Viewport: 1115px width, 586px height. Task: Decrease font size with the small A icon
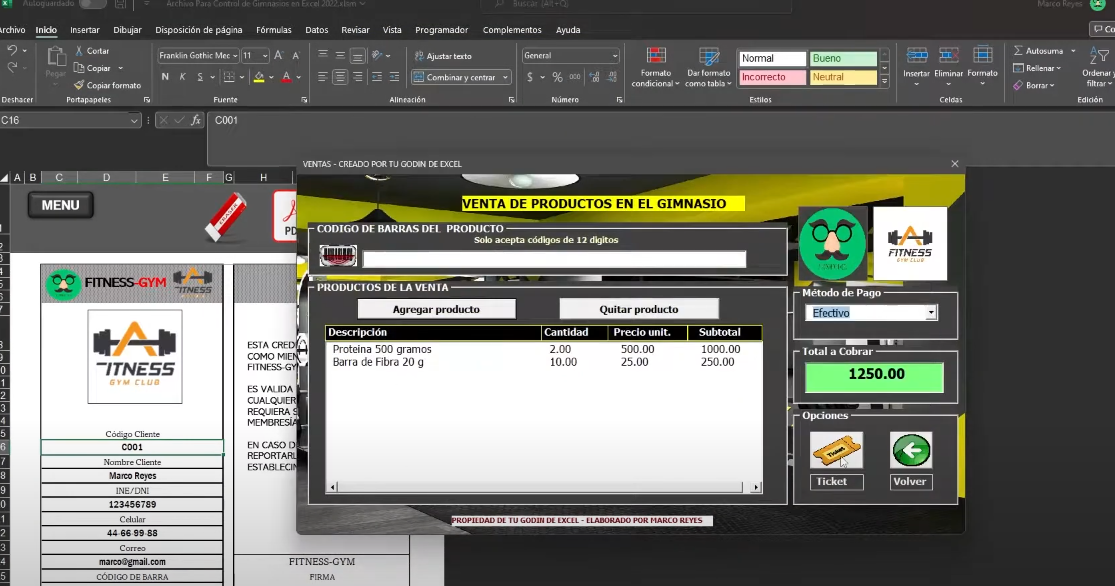296,55
